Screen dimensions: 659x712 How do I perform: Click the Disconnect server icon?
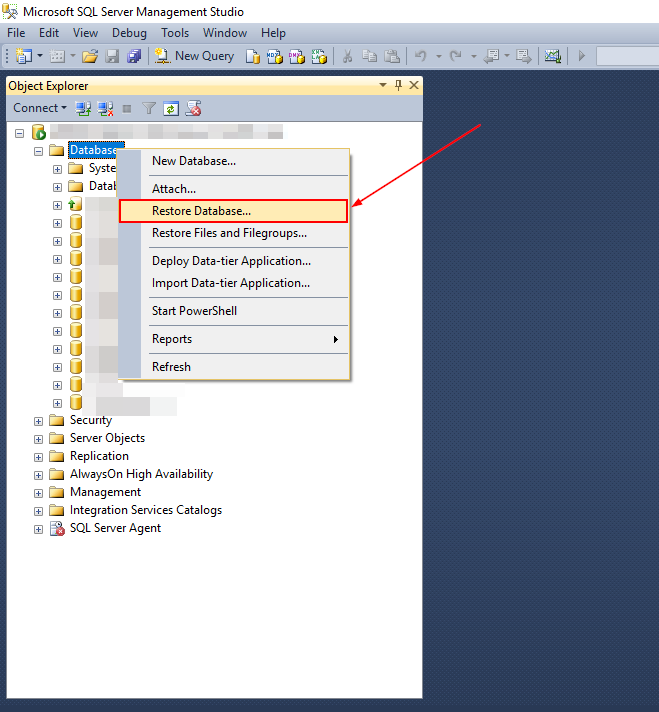(x=106, y=109)
